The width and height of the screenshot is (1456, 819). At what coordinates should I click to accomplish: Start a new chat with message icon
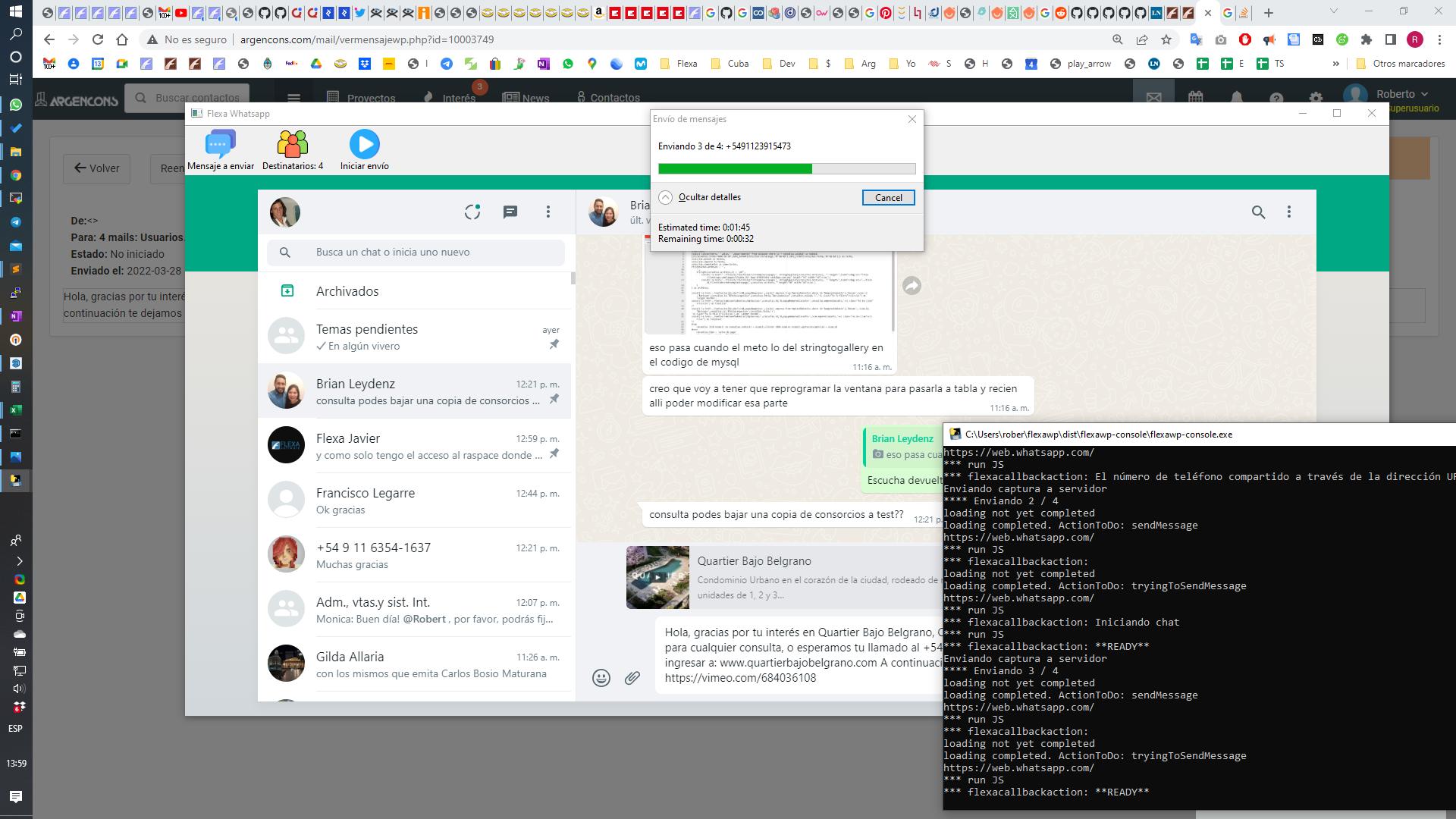tap(510, 212)
